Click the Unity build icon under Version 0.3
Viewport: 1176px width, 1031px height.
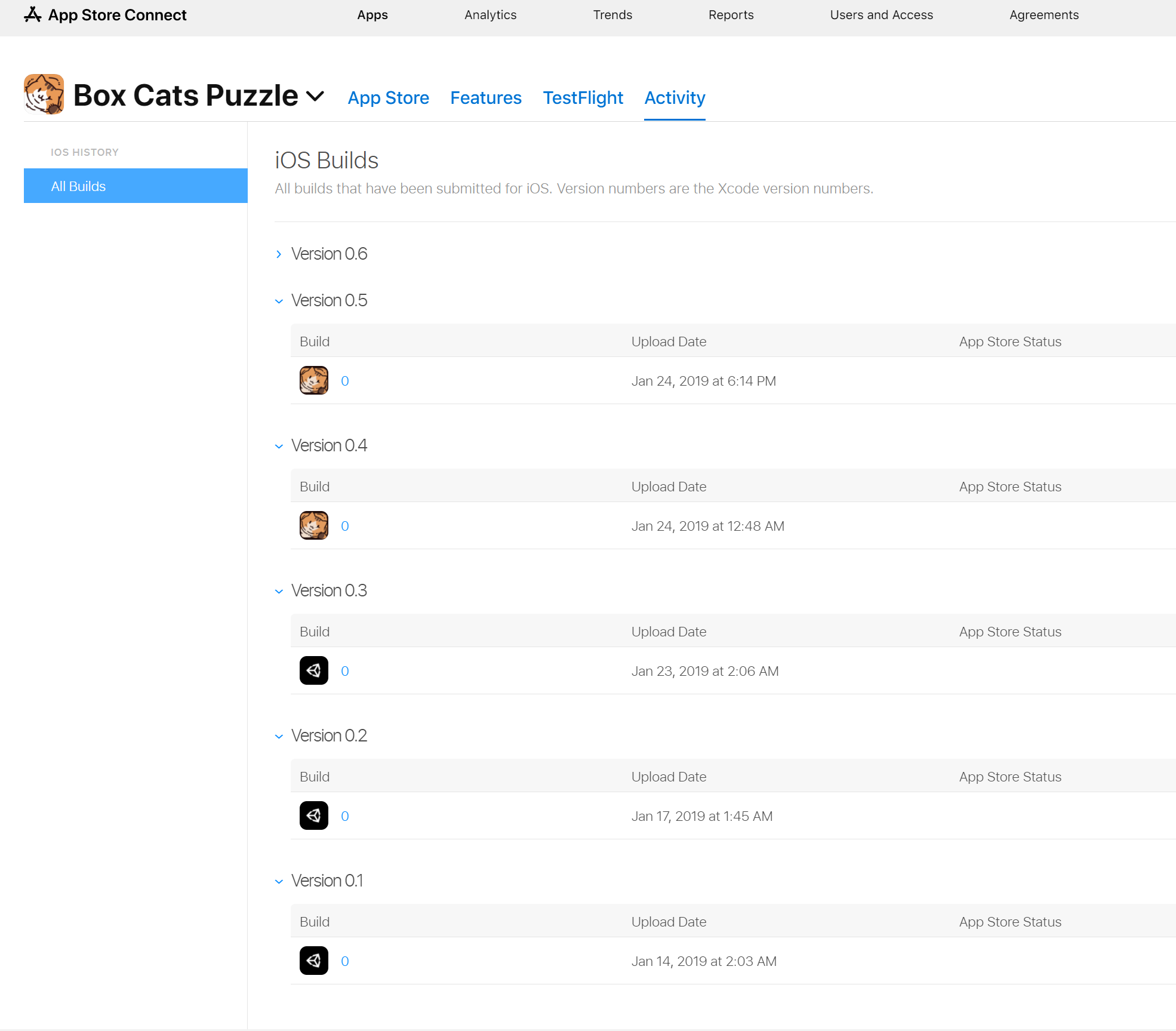point(314,670)
